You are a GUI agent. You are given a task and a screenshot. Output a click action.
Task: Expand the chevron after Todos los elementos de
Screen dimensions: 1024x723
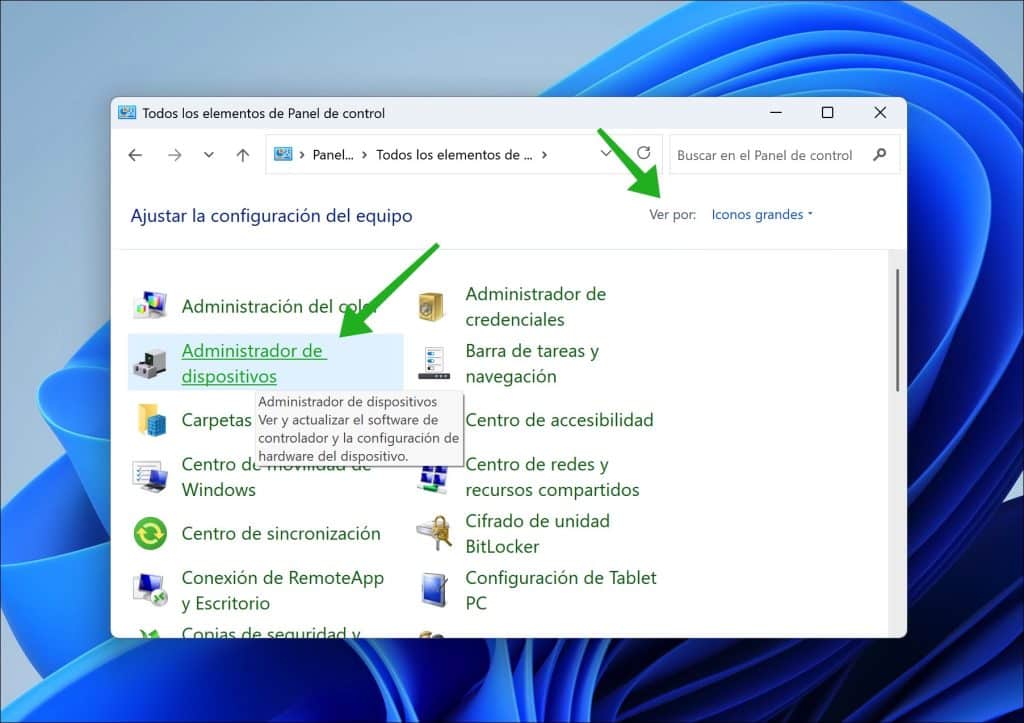coord(544,155)
